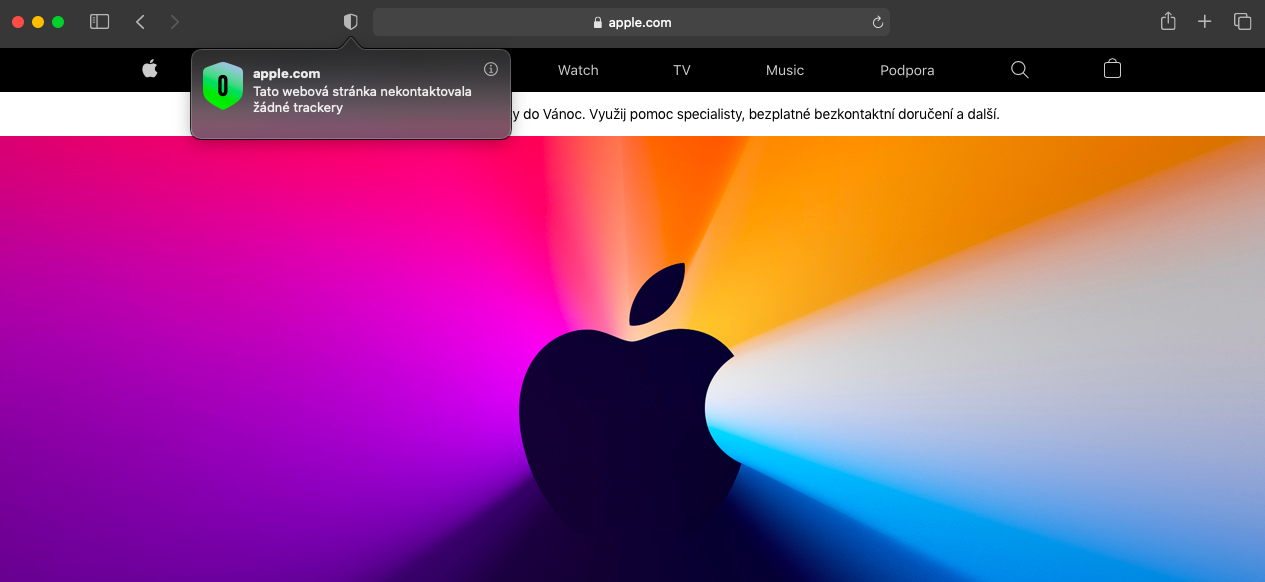Click the Apple logo in site navigation
Image resolution: width=1265 pixels, height=582 pixels.
coord(150,69)
